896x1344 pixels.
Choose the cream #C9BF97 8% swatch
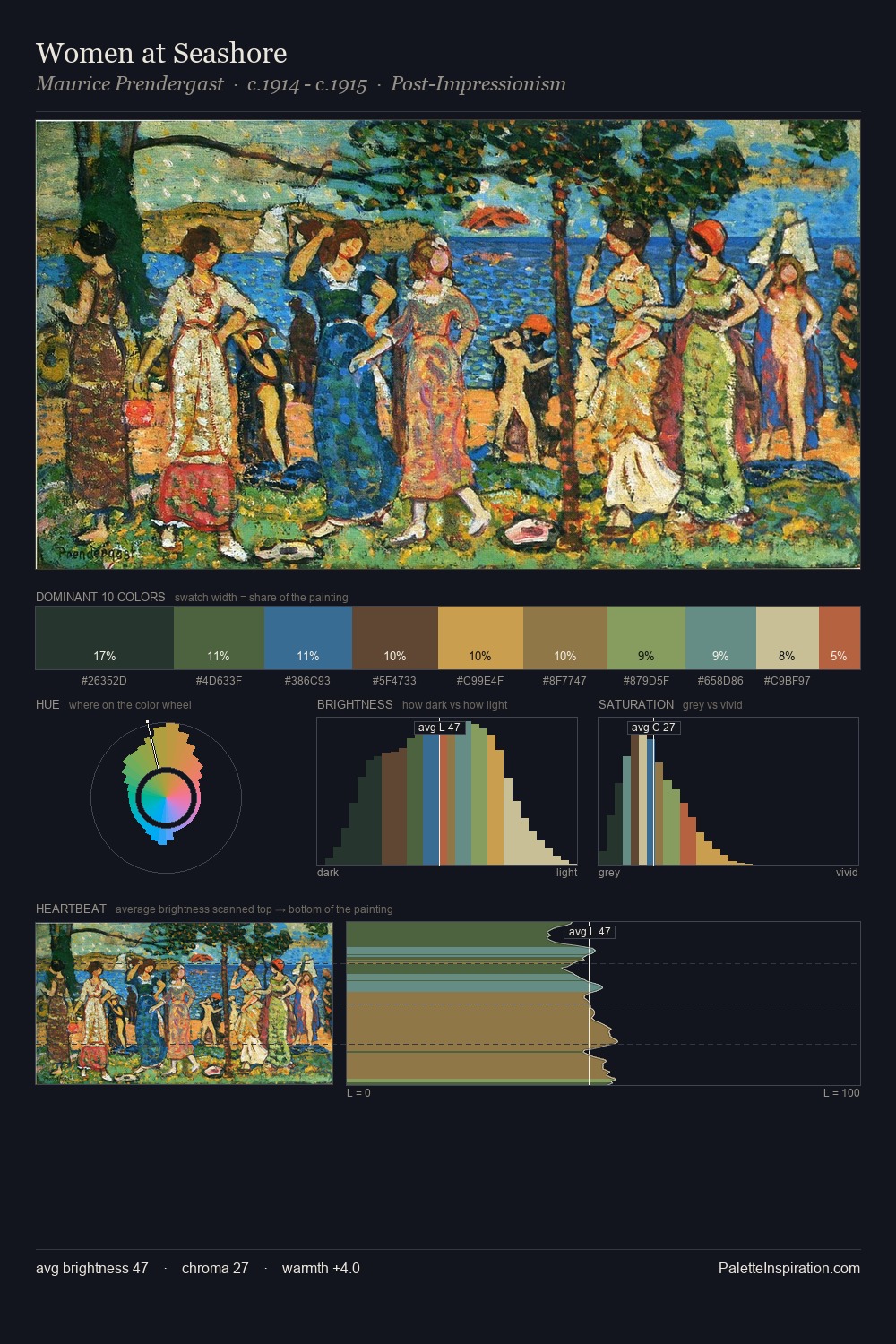pos(788,638)
